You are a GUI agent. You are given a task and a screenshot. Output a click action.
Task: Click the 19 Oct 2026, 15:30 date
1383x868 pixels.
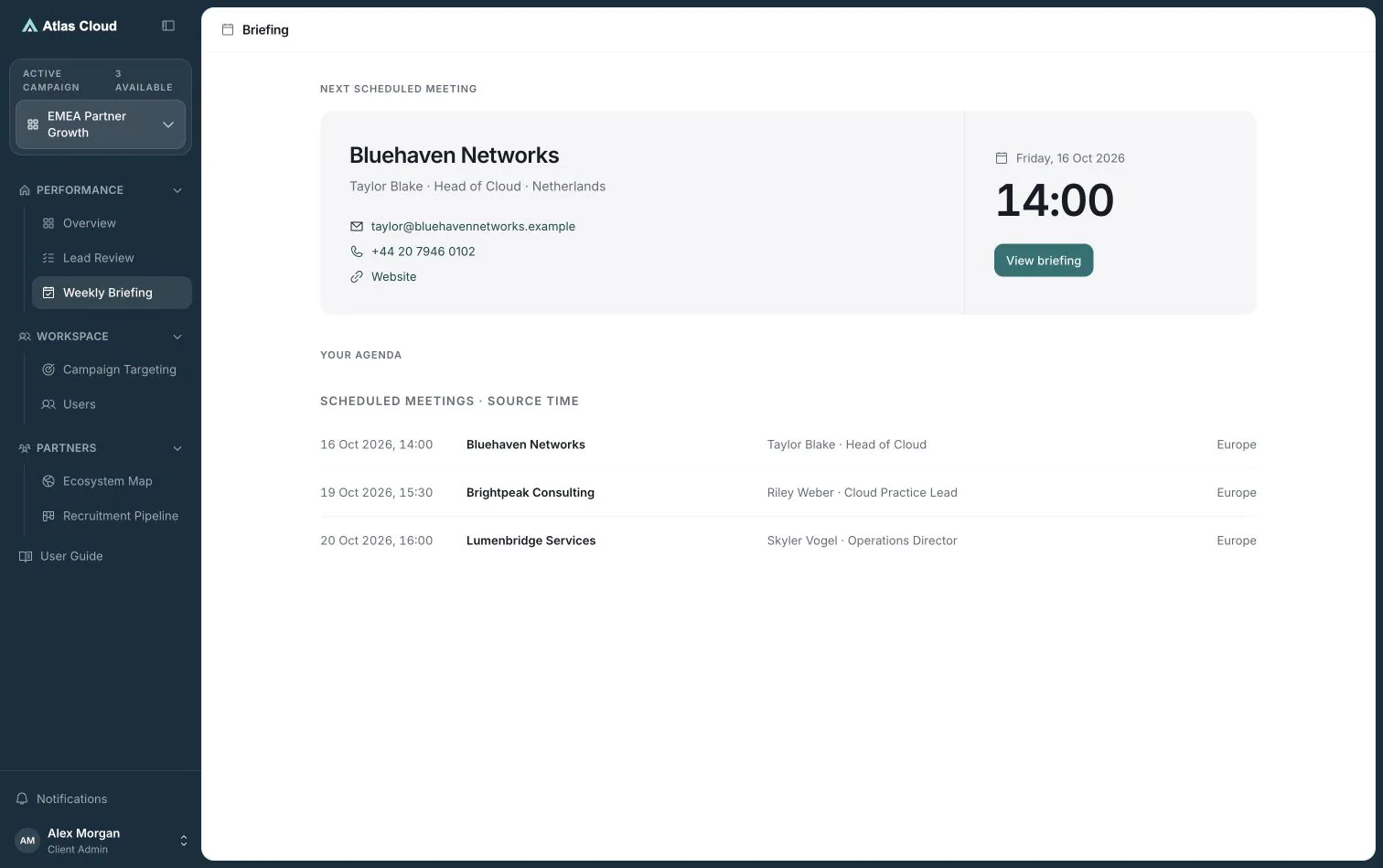pyautogui.click(x=376, y=492)
